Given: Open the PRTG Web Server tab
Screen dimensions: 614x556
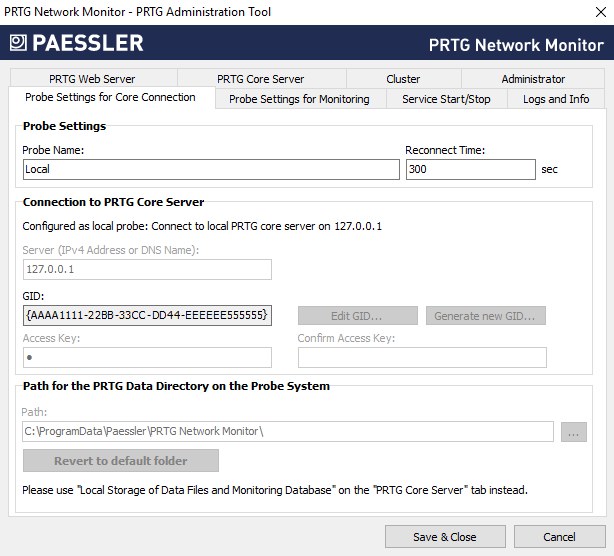Looking at the screenshot, I should [x=92, y=79].
